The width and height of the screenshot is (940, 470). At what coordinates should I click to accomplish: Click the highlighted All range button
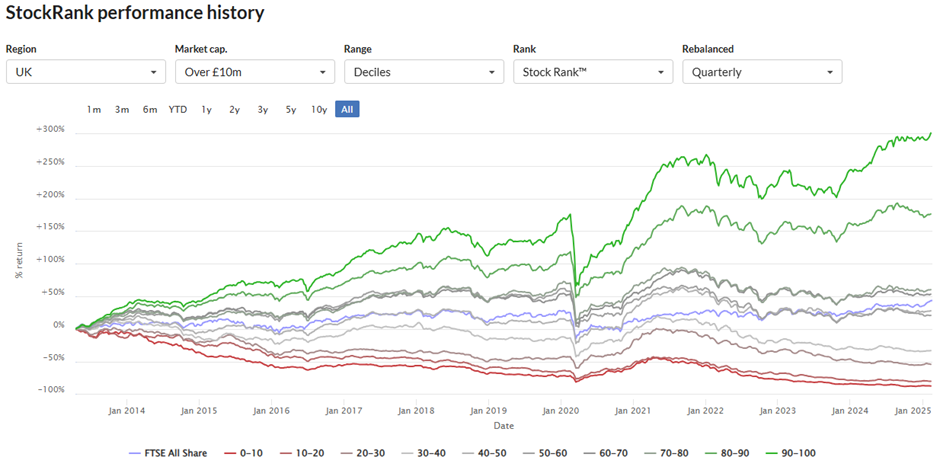coord(347,110)
